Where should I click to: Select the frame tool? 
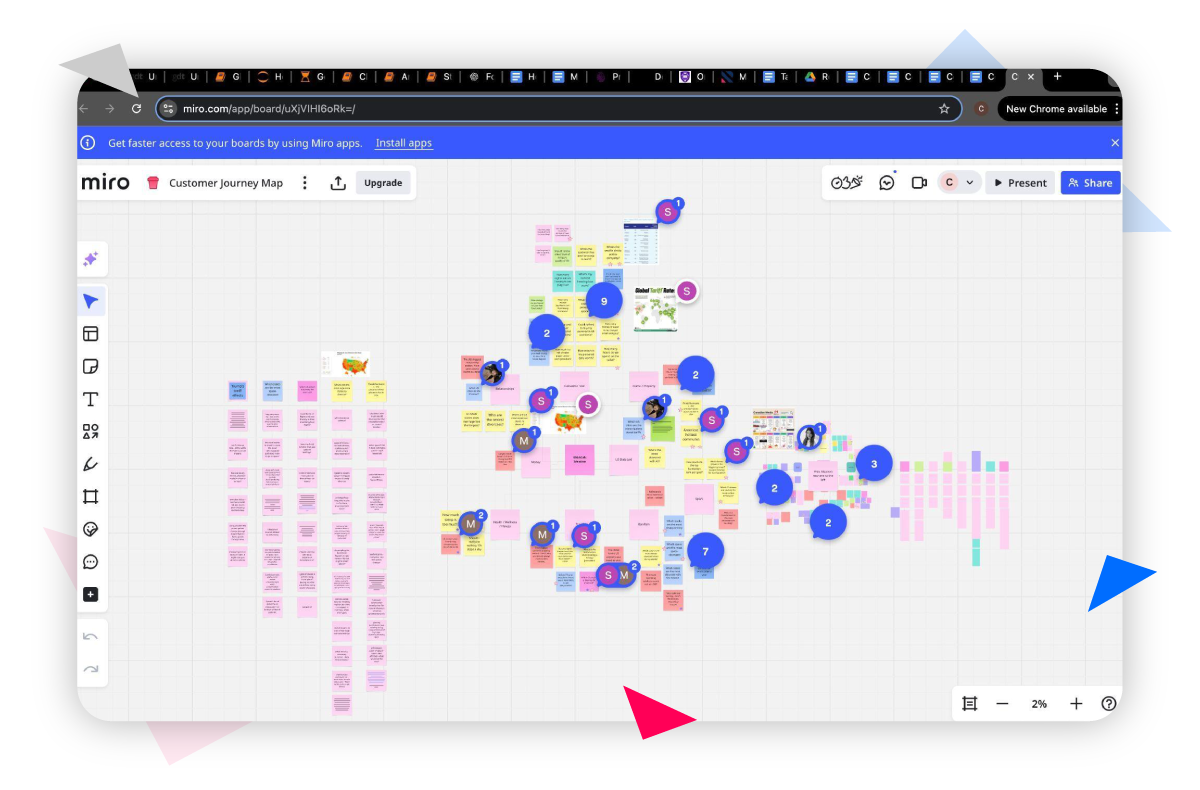point(91,497)
